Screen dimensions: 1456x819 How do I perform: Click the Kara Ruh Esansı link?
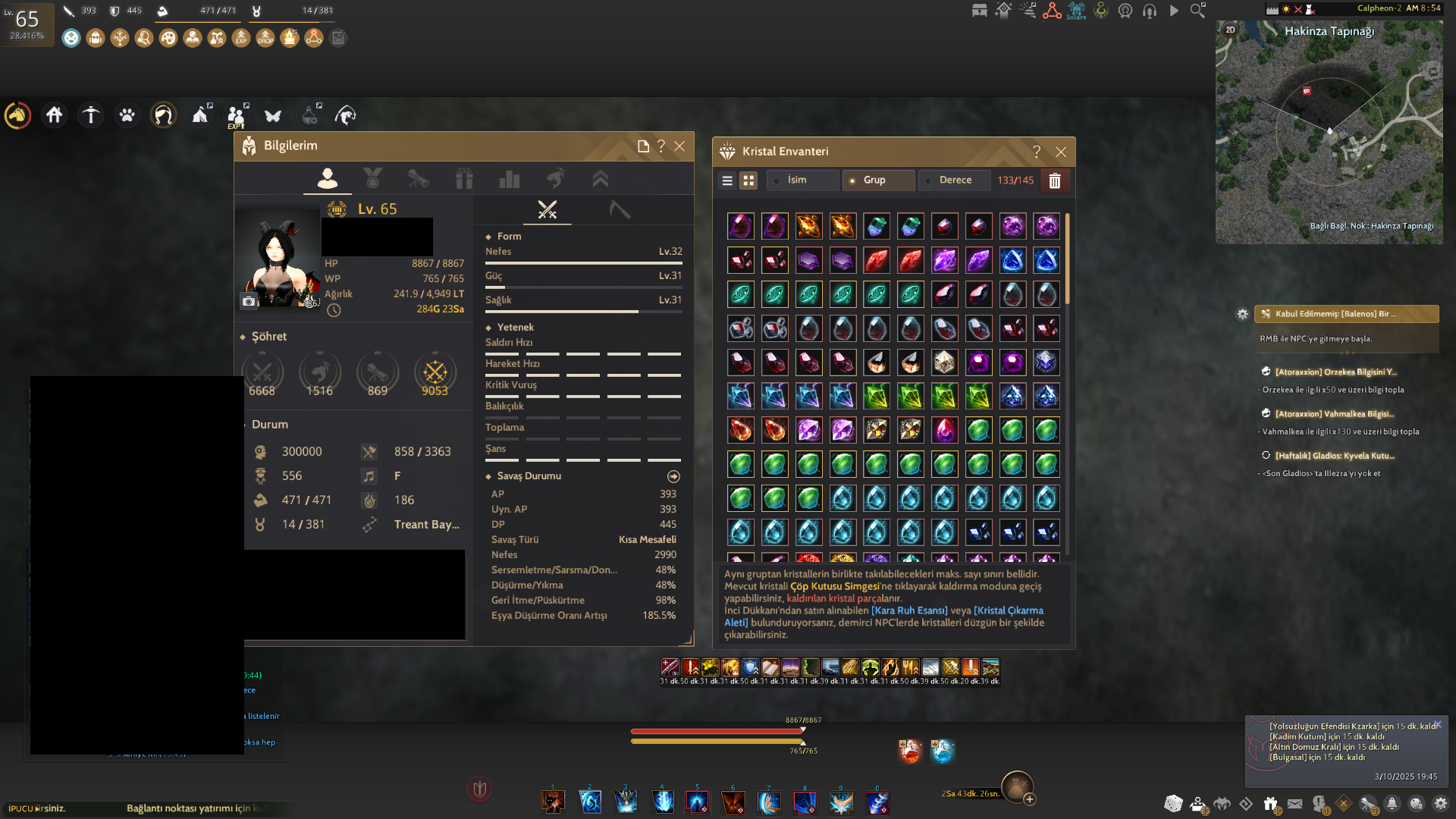pos(909,610)
